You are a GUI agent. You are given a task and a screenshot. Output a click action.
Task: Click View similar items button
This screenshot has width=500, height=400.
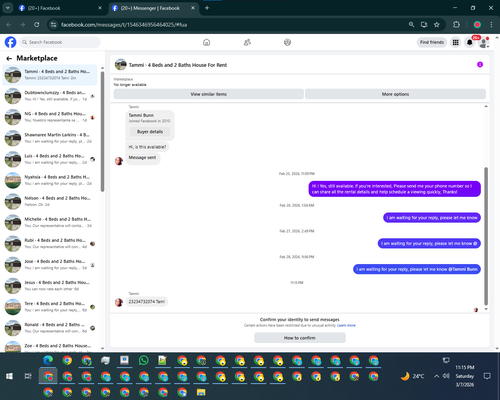click(209, 94)
